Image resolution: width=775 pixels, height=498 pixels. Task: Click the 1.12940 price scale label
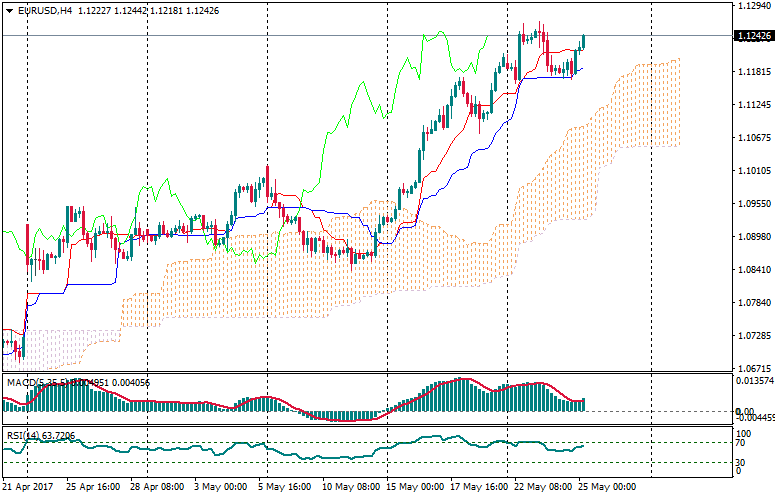tap(753, 6)
